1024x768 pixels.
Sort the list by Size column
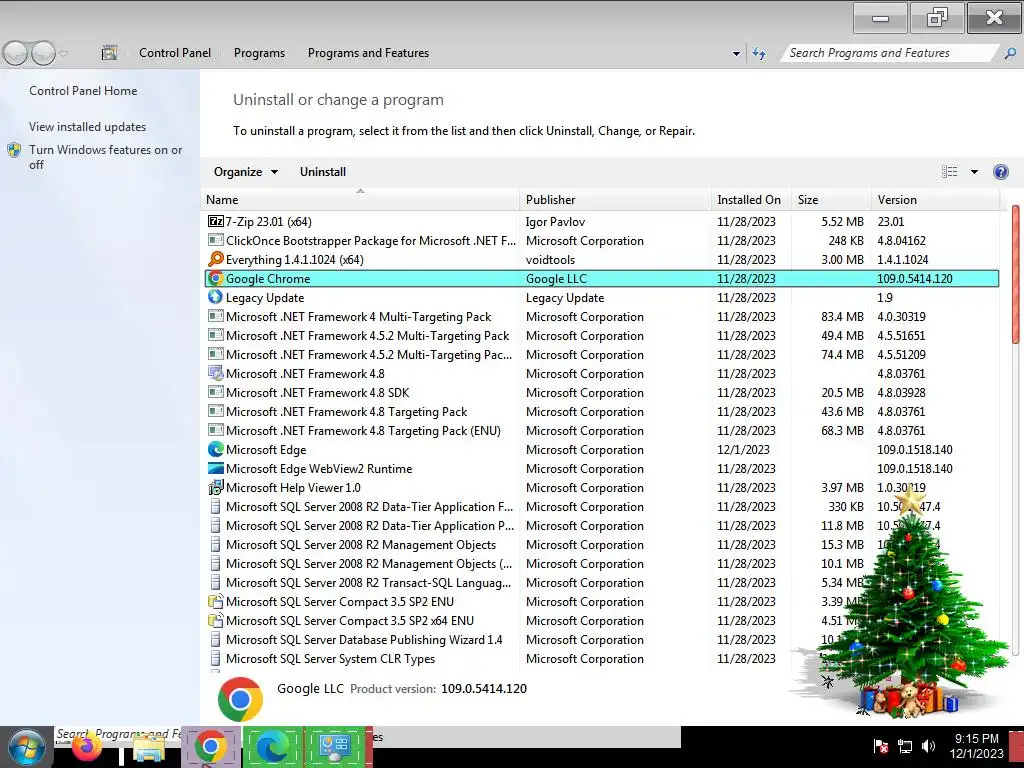[831, 200]
